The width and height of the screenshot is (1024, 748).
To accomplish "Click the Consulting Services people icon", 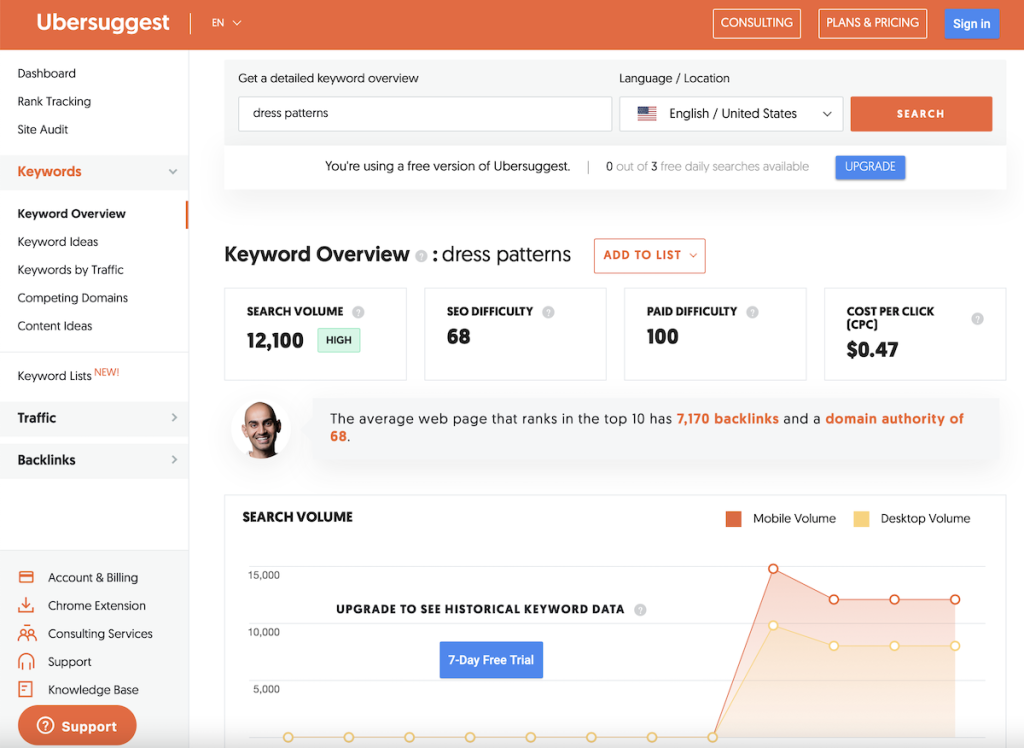I will click(27, 633).
